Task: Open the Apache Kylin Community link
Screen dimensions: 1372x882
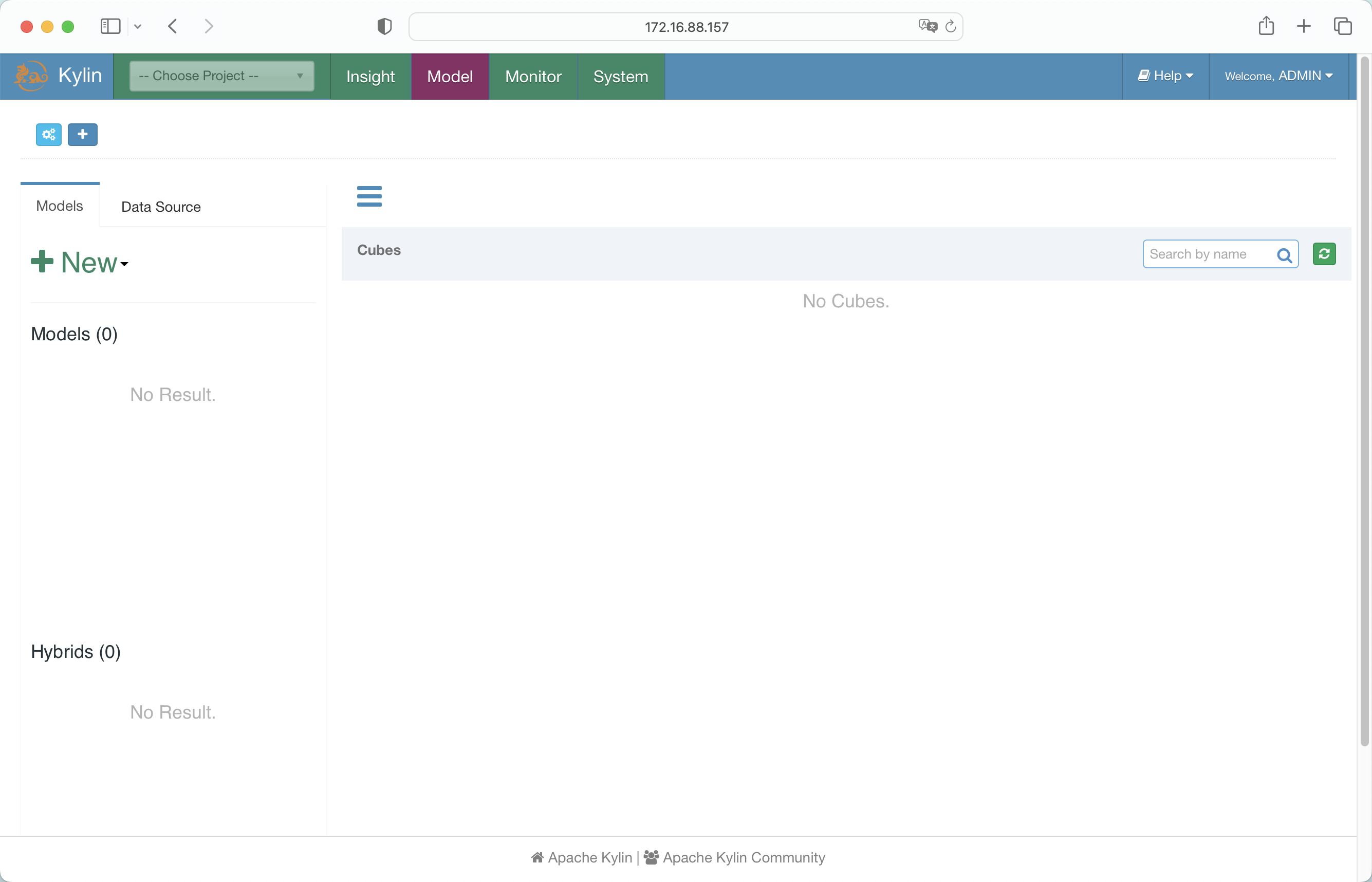Action: click(743, 857)
